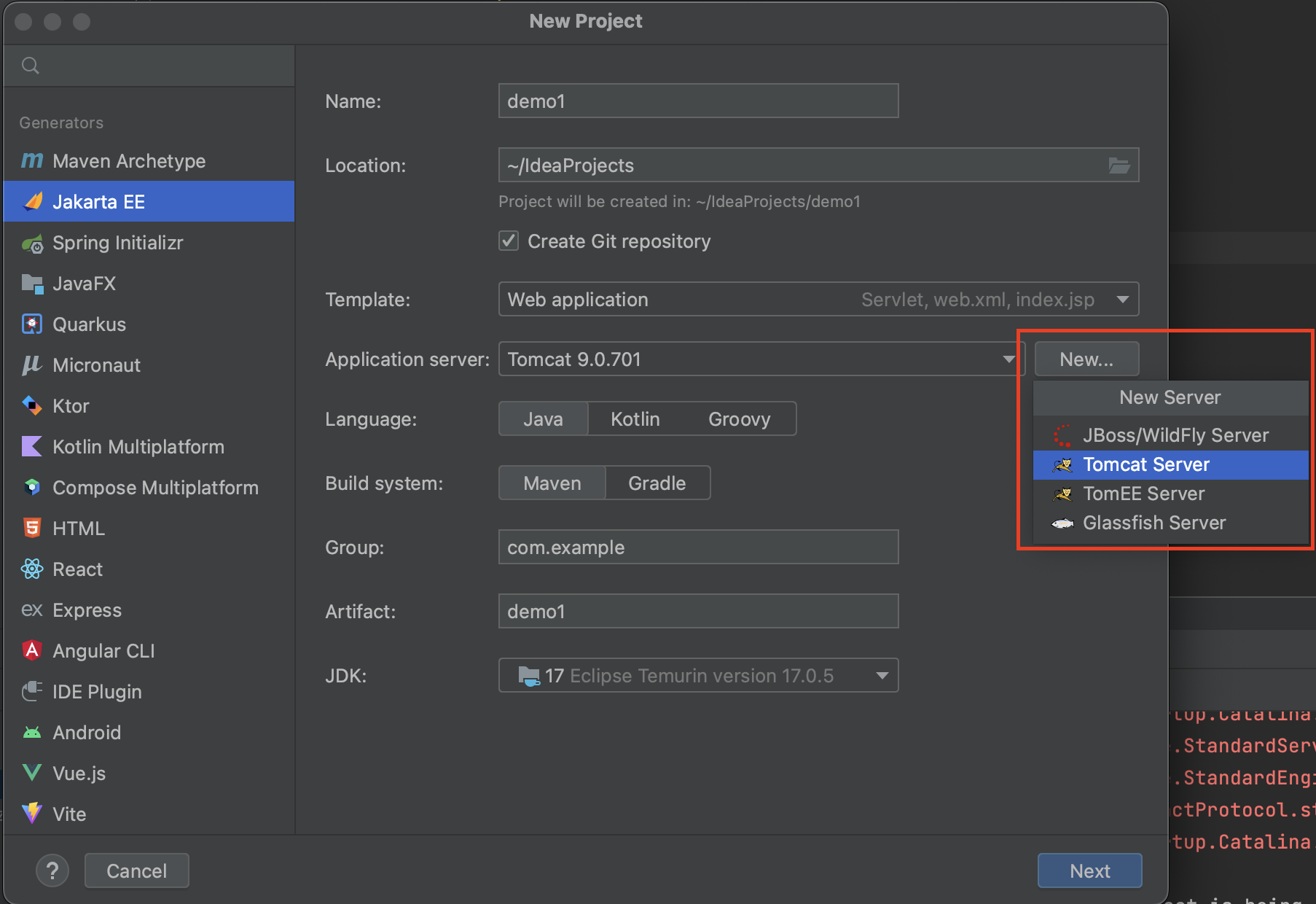Click into the Artifact field demo1
The width and height of the screenshot is (1316, 904).
[x=698, y=612]
